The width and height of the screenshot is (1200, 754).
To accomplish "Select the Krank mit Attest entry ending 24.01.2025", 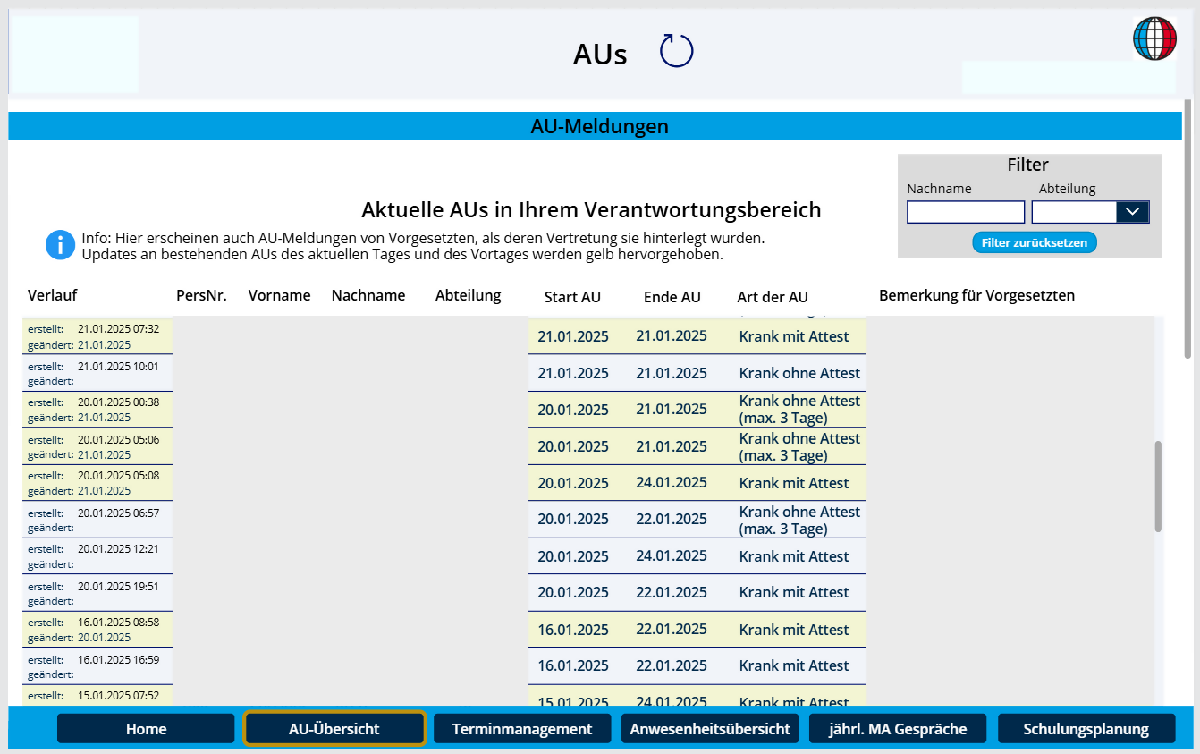I will 697,483.
